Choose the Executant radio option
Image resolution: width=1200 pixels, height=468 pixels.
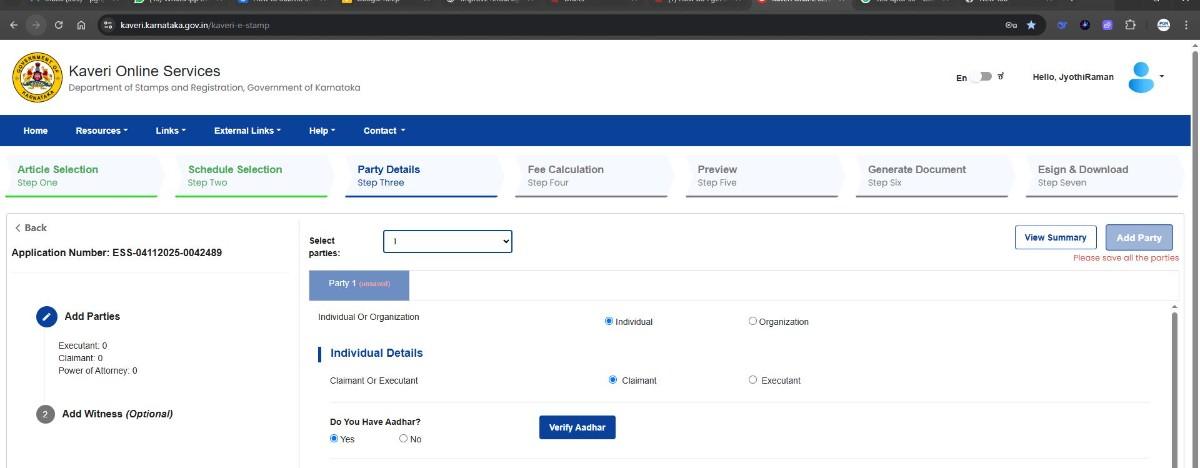753,380
